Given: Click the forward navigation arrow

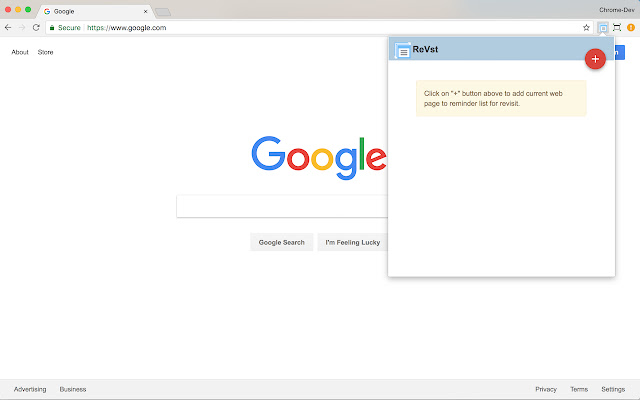Looking at the screenshot, I should (22, 27).
